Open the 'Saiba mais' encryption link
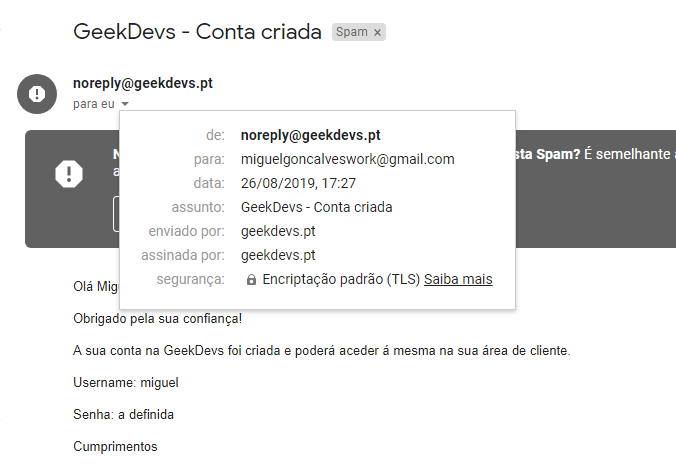The image size is (676, 473). [x=458, y=279]
